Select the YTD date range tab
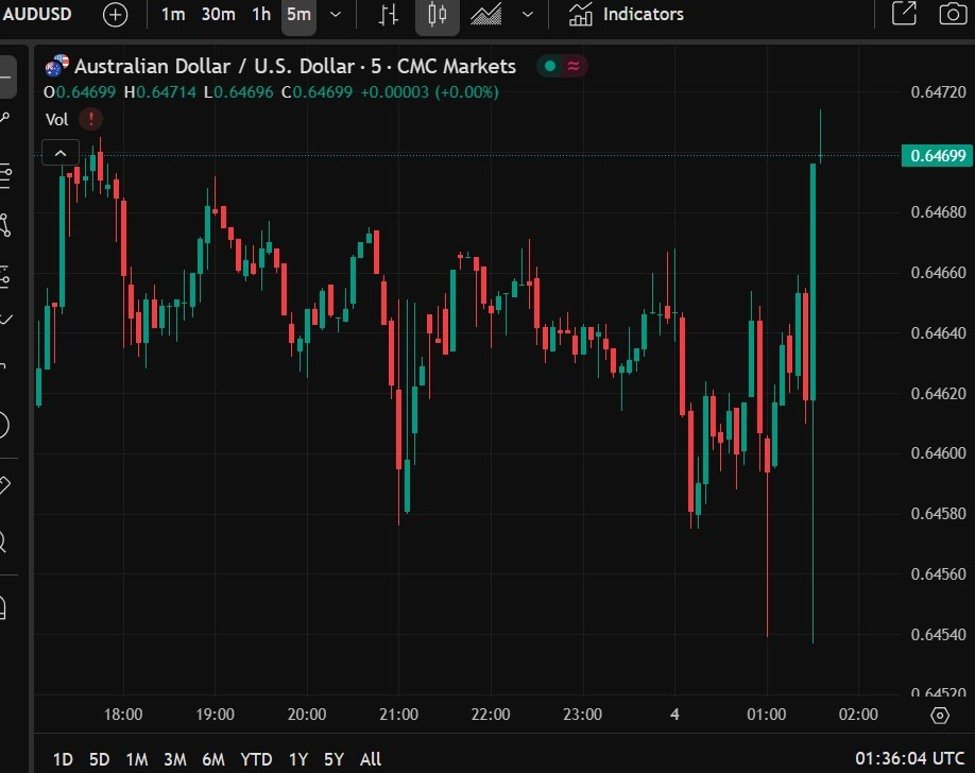The height and width of the screenshot is (773, 975). click(x=256, y=759)
